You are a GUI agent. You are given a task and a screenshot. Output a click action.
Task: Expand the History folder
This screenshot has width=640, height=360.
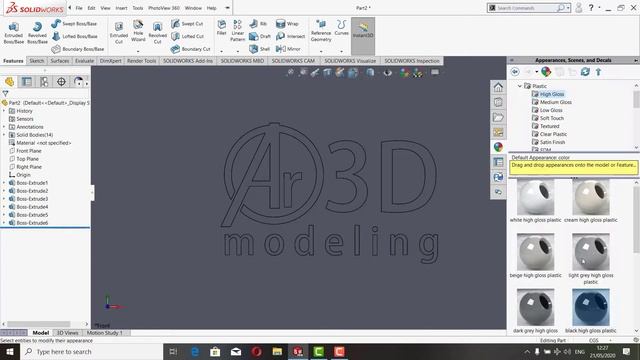click(x=4, y=111)
